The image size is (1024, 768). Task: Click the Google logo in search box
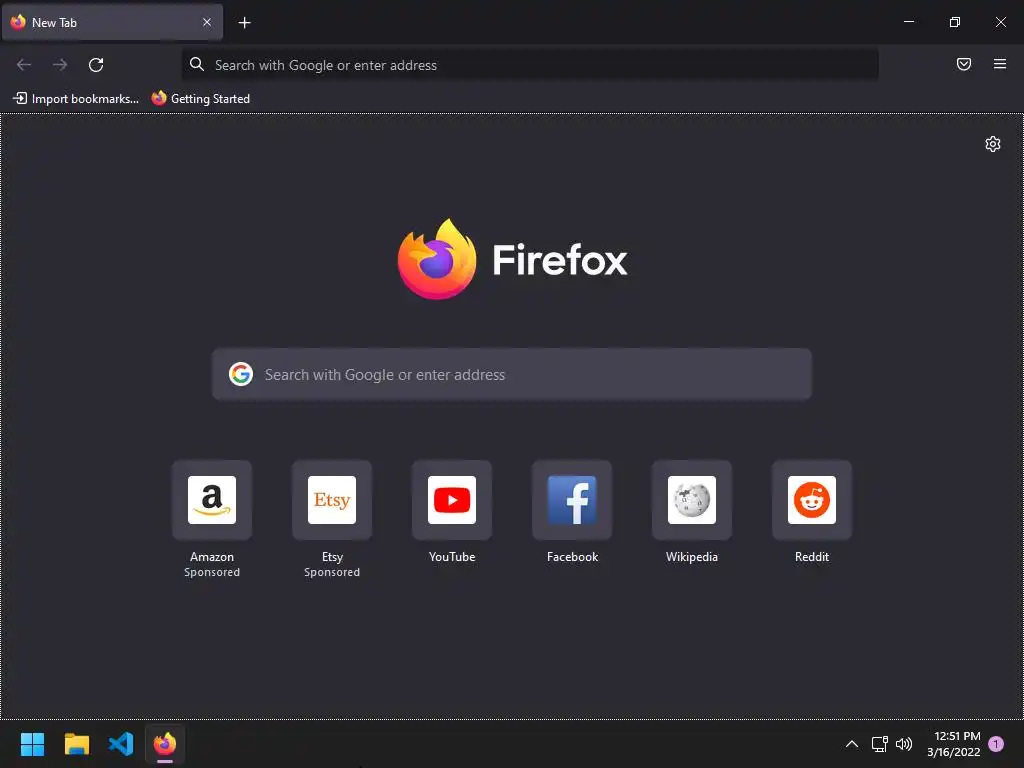pyautogui.click(x=241, y=374)
